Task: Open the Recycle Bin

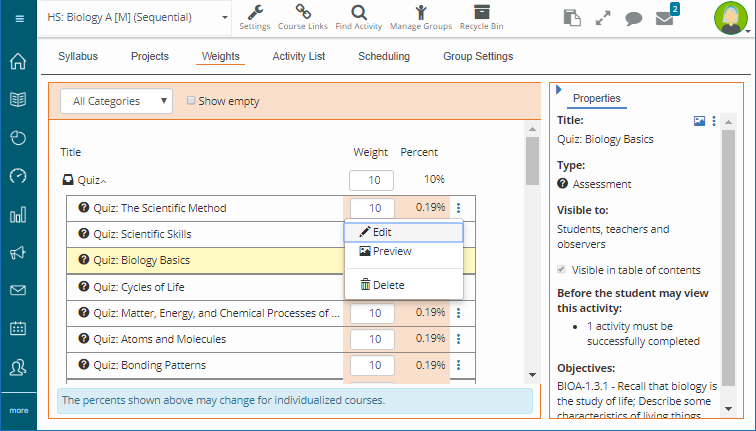Action: [482, 16]
